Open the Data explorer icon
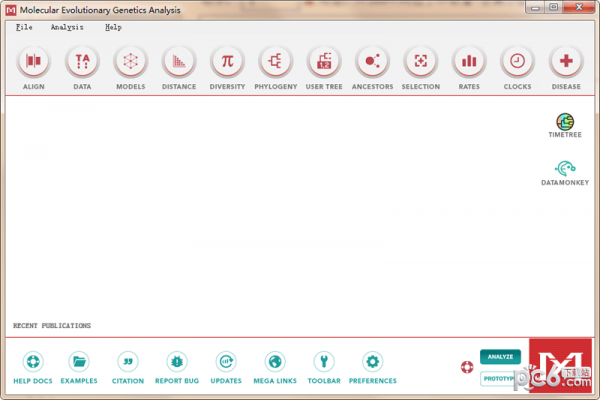The image size is (600, 400). coord(82,61)
